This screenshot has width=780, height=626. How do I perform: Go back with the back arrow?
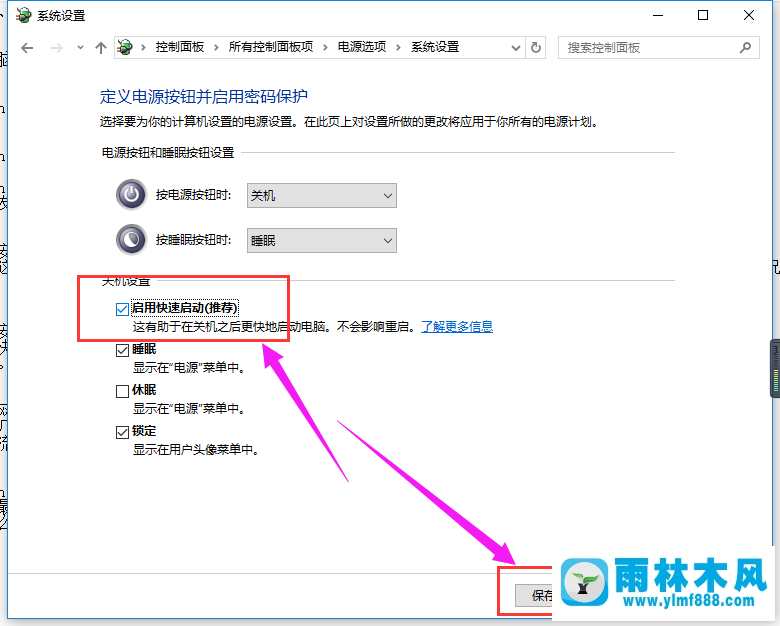27,48
